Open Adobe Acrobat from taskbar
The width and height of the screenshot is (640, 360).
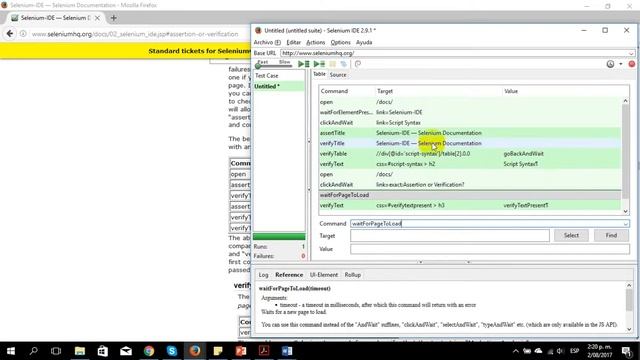click(x=264, y=351)
